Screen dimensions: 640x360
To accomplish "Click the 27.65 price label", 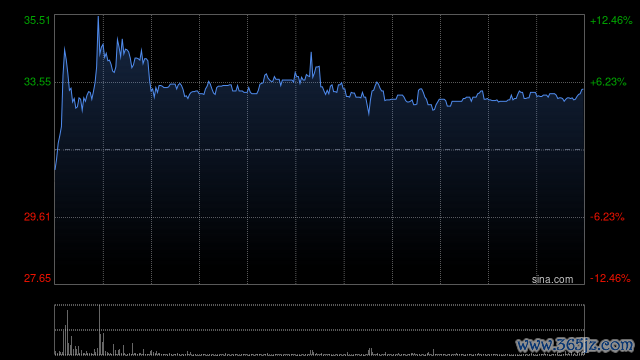I will (37, 278).
